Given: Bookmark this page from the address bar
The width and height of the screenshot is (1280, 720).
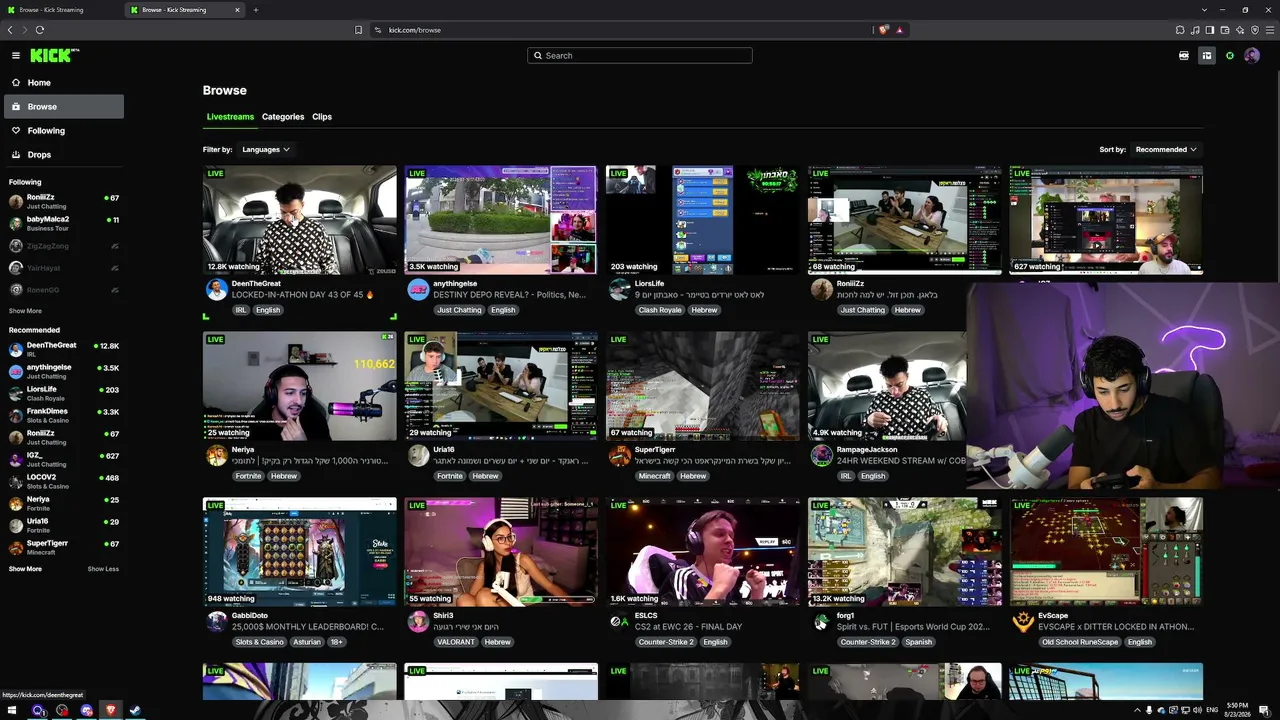Looking at the screenshot, I should point(359,30).
